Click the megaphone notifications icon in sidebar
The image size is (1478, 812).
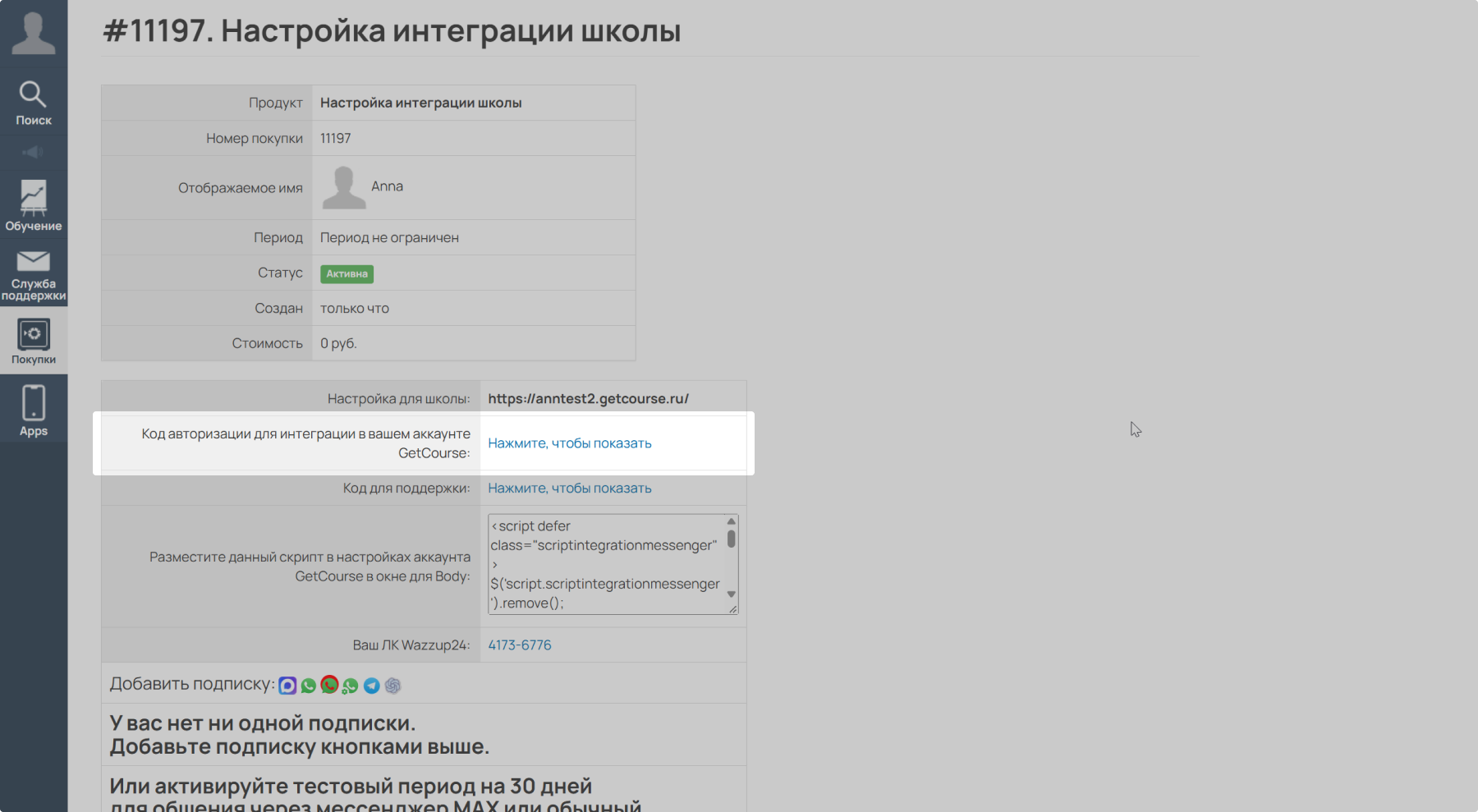tap(34, 153)
